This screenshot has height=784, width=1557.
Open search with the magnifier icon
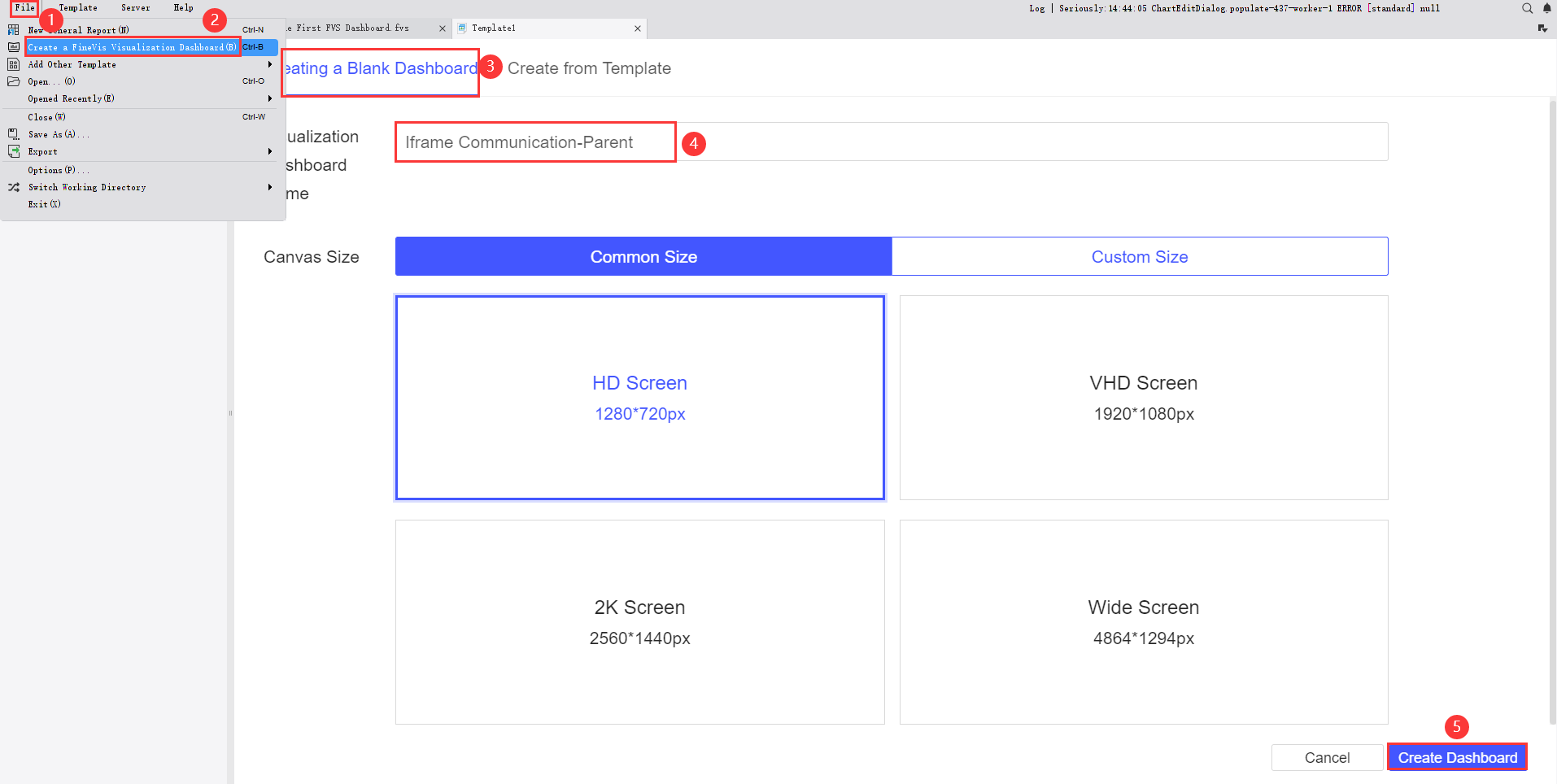point(1527,8)
